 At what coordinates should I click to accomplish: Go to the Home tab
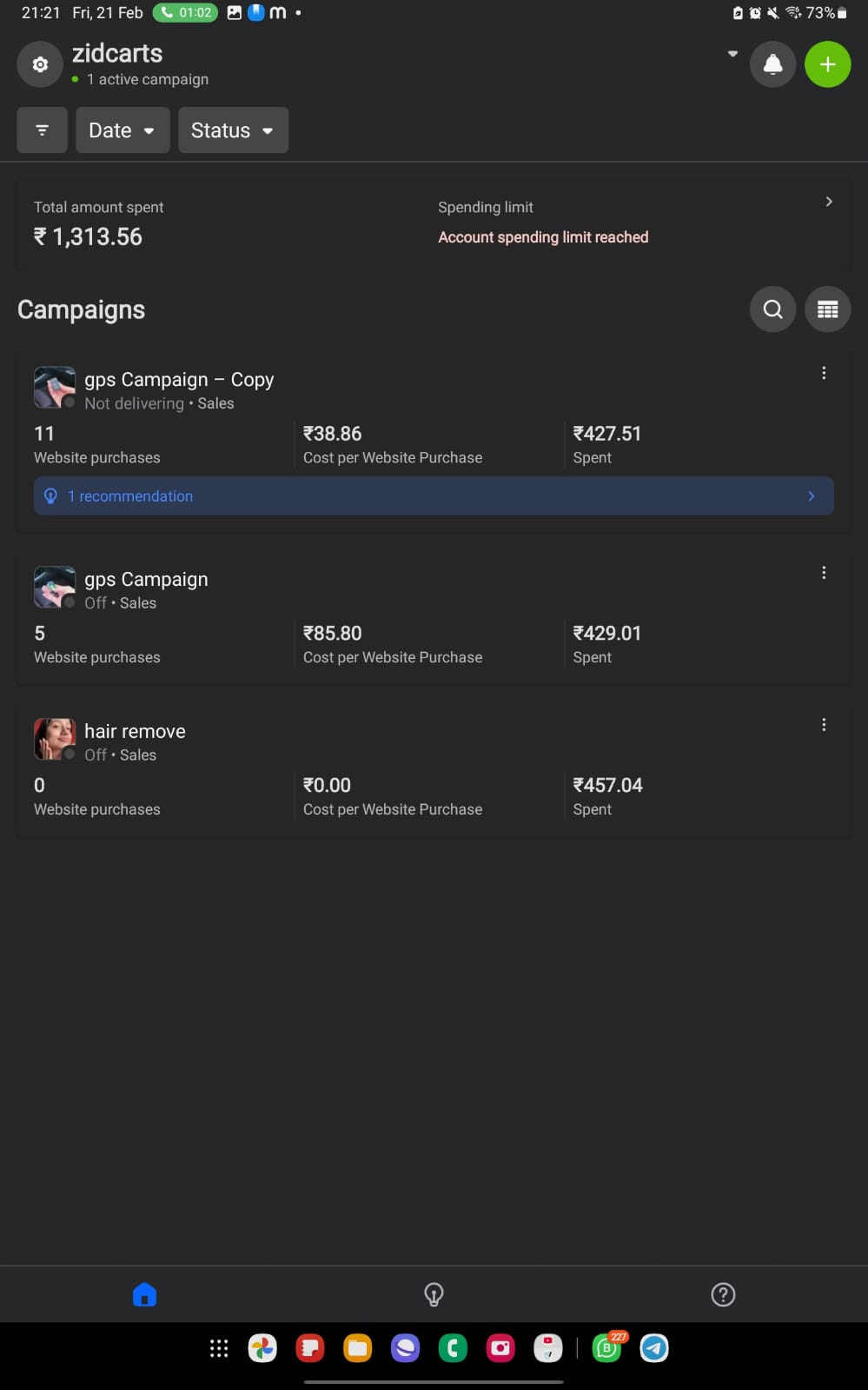[x=144, y=1294]
